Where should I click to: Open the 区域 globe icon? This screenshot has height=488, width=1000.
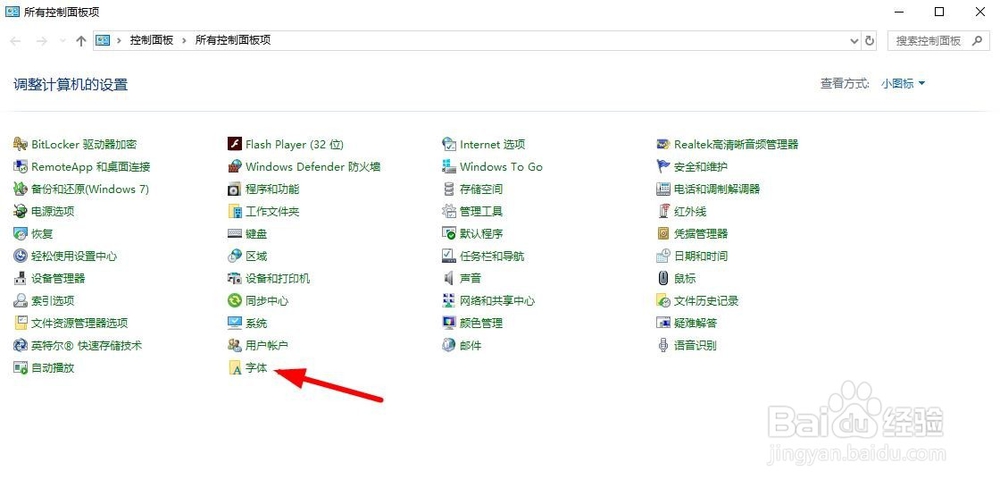point(235,256)
